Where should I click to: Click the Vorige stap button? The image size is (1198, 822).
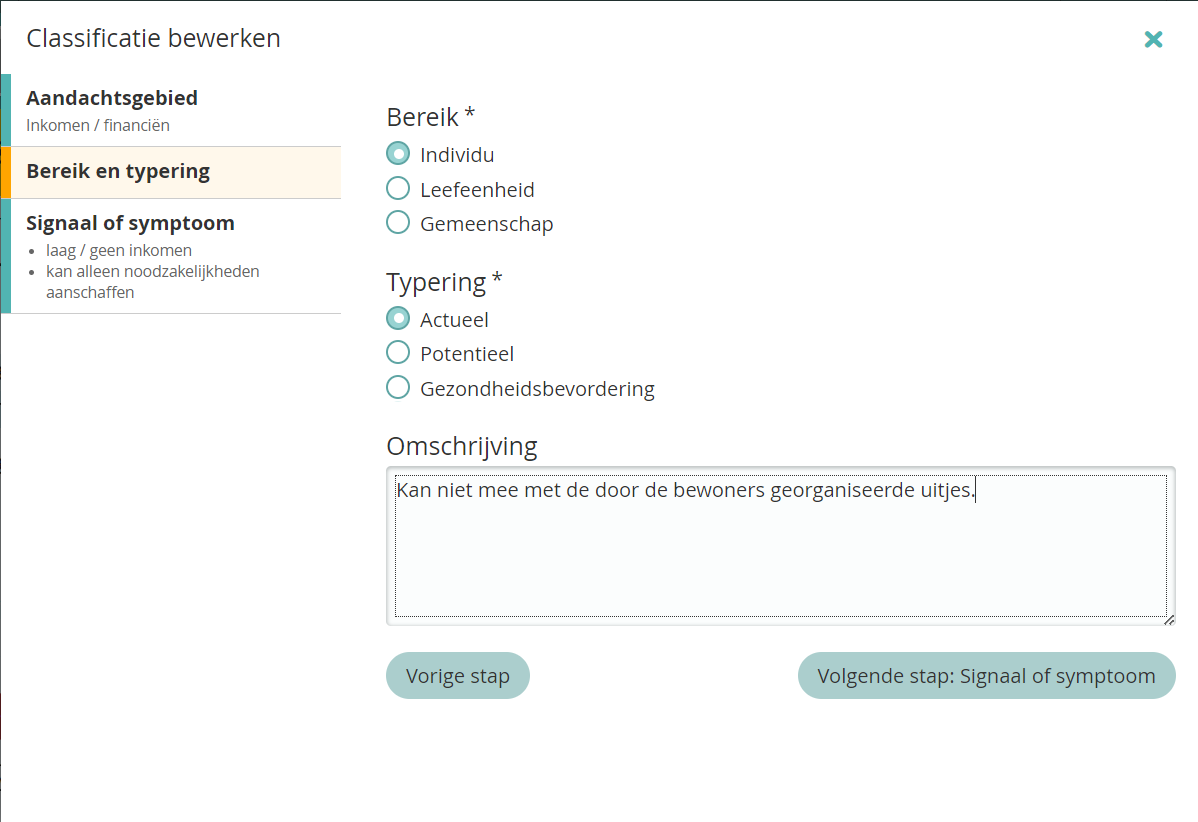click(457, 676)
